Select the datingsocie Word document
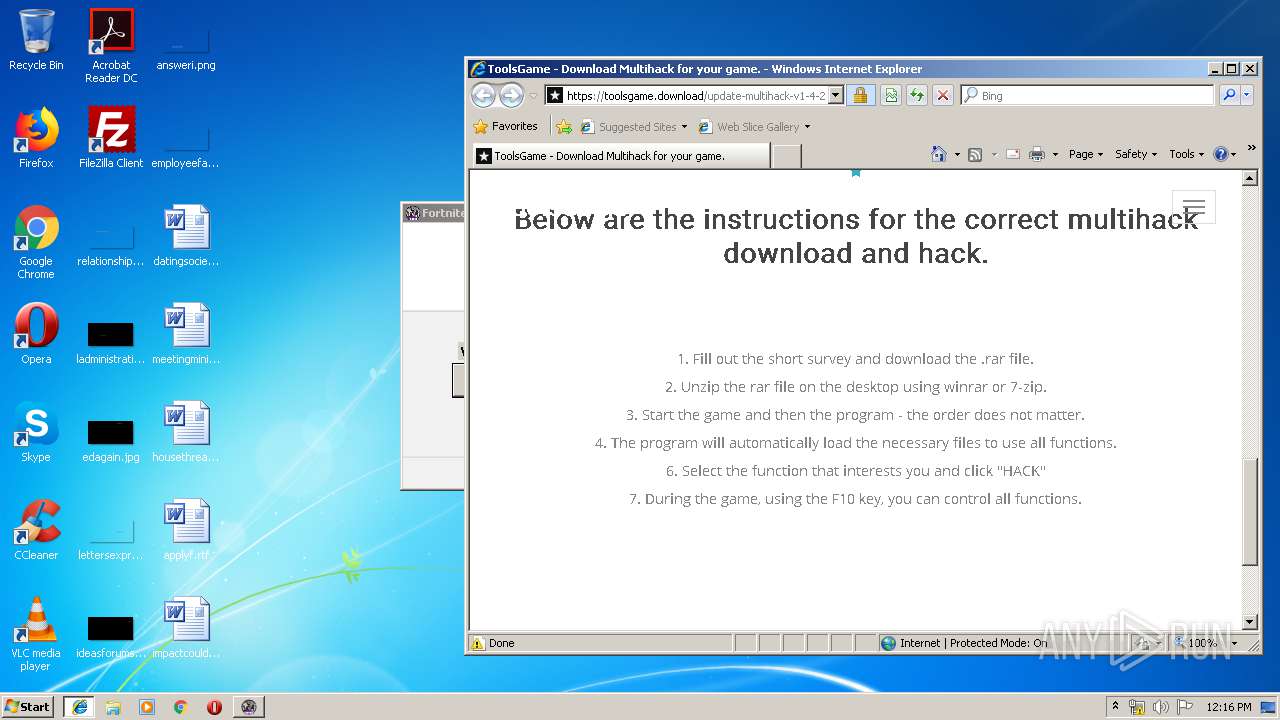The image size is (1280, 720). pyautogui.click(x=186, y=236)
